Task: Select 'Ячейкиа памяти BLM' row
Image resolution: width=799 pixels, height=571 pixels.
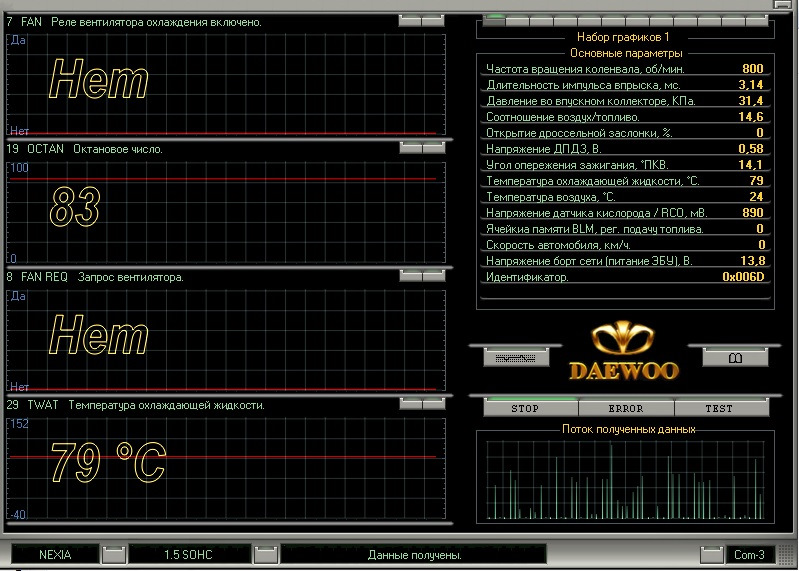Action: 625,229
